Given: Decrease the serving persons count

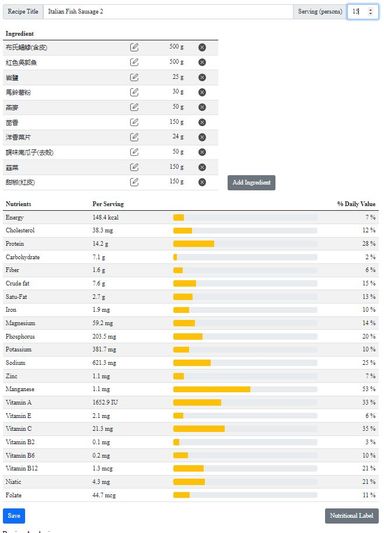Looking at the screenshot, I should [370, 14].
